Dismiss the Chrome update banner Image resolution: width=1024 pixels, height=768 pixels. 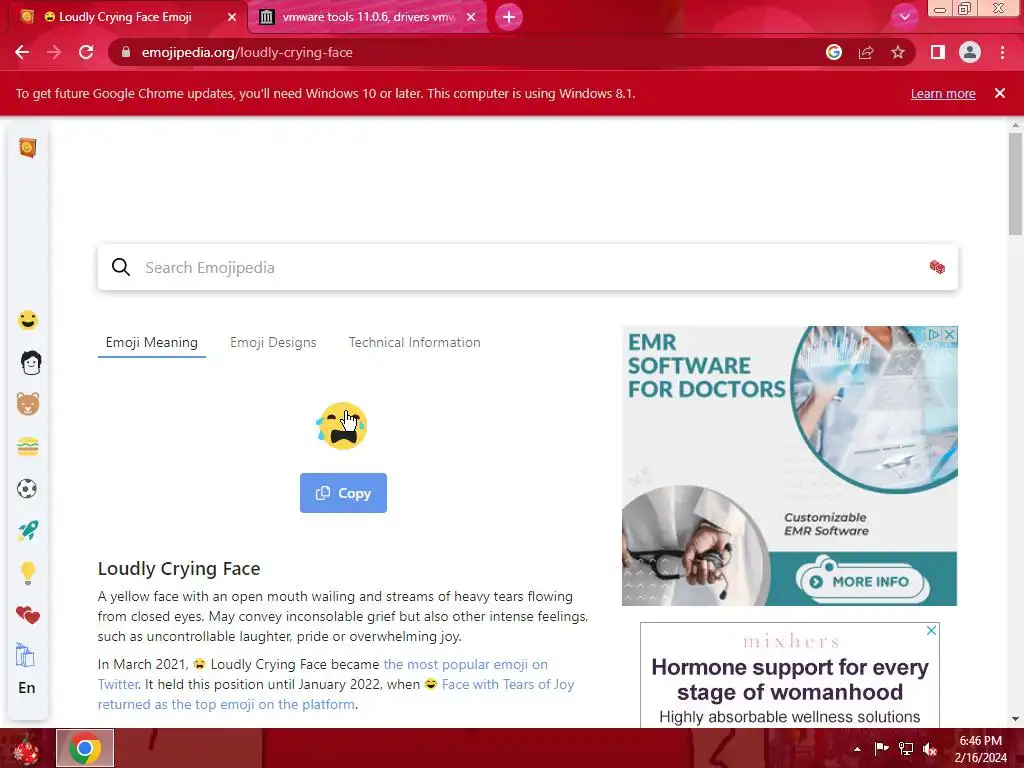[1000, 93]
